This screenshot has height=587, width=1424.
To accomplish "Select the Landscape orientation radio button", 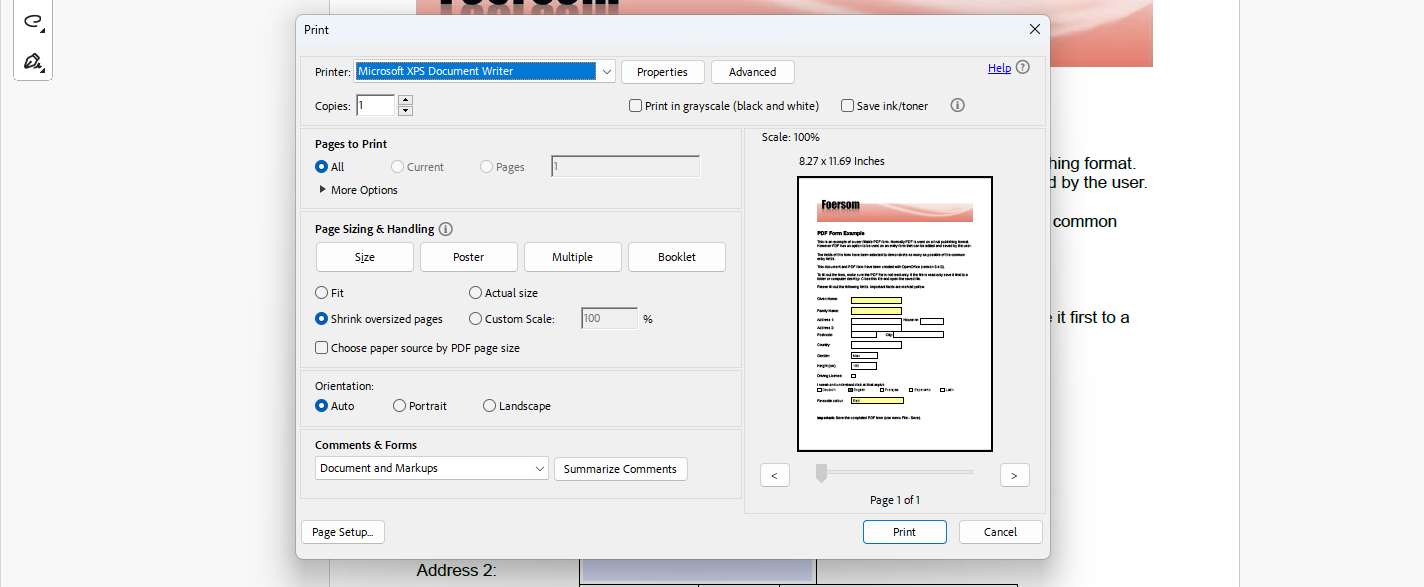I will coord(489,405).
